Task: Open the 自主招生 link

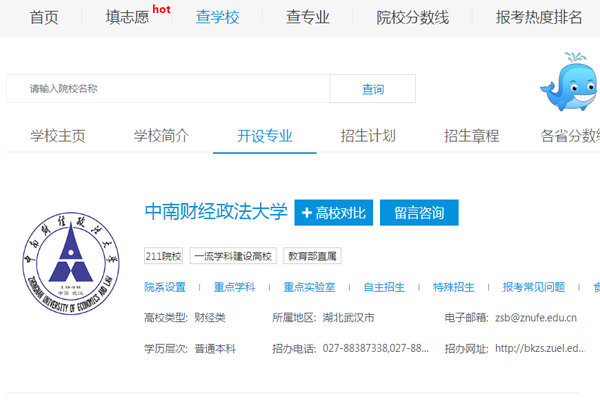Action: pos(384,287)
